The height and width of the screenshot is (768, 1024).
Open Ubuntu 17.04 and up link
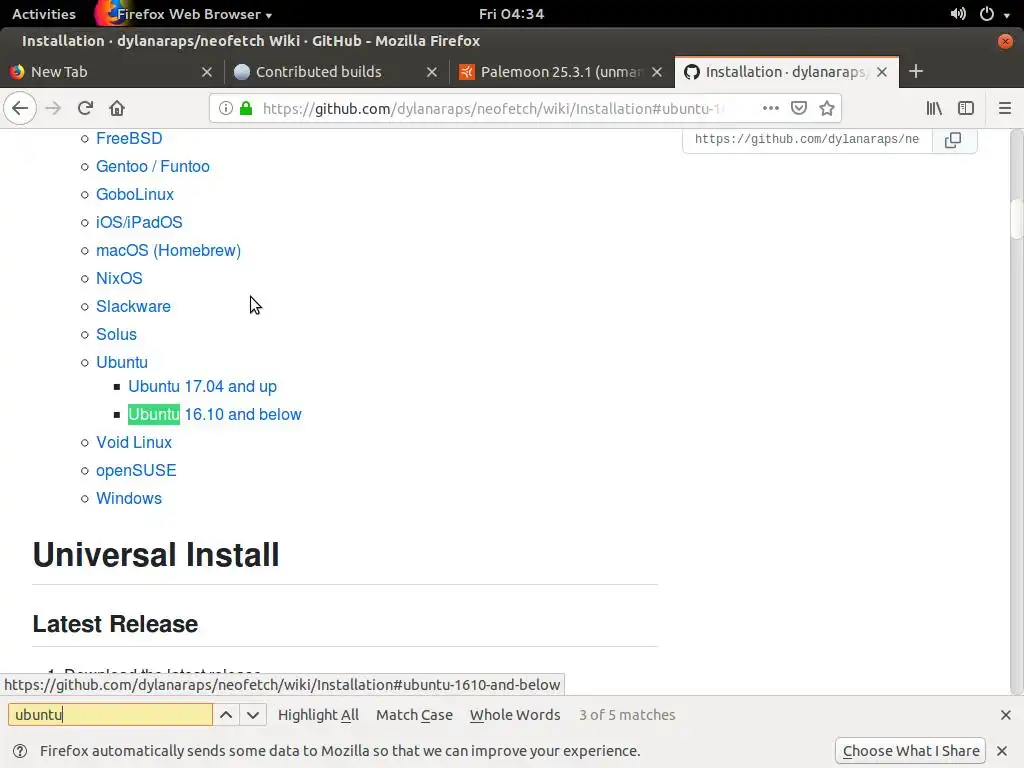pyautogui.click(x=202, y=387)
